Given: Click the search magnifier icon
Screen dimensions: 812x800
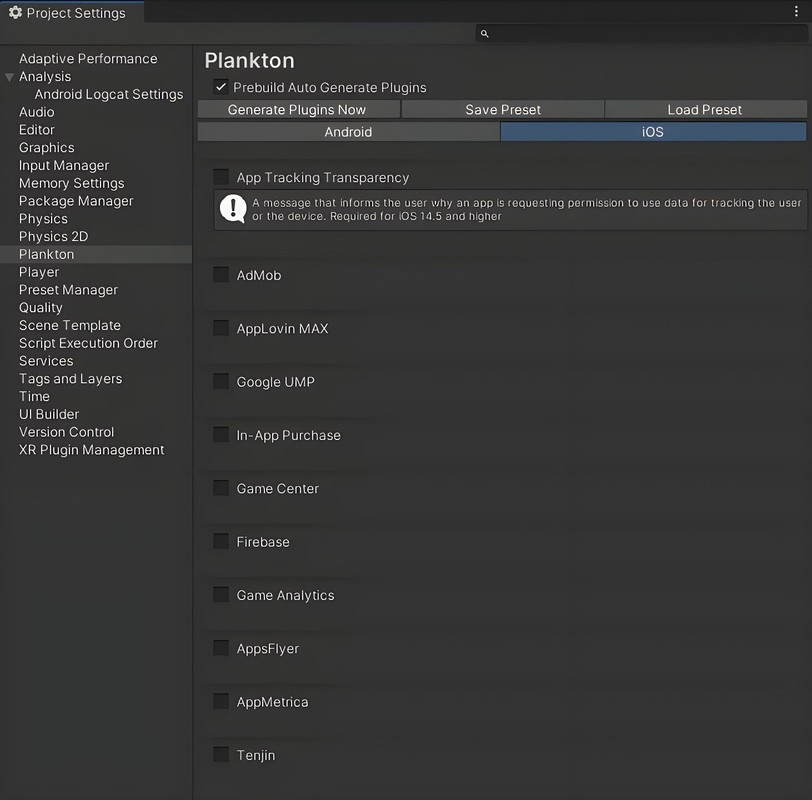Looking at the screenshot, I should tap(484, 34).
